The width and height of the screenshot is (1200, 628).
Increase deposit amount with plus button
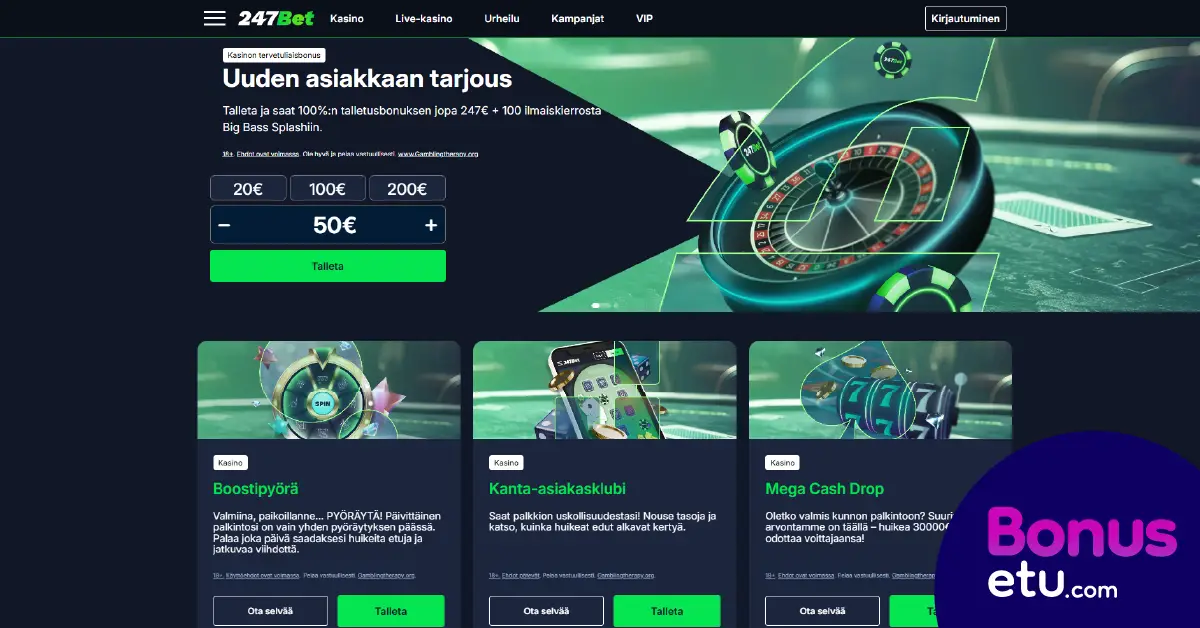[x=431, y=225]
